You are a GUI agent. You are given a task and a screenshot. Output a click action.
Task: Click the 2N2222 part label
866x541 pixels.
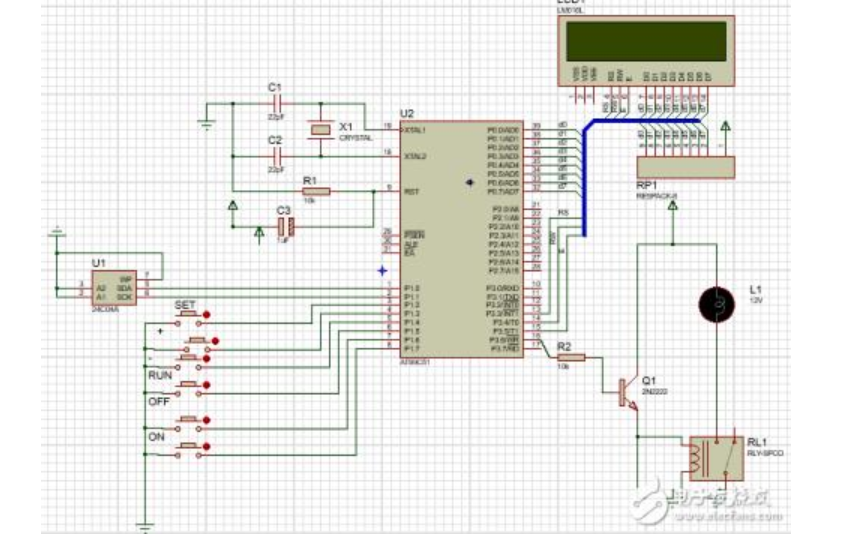[654, 391]
